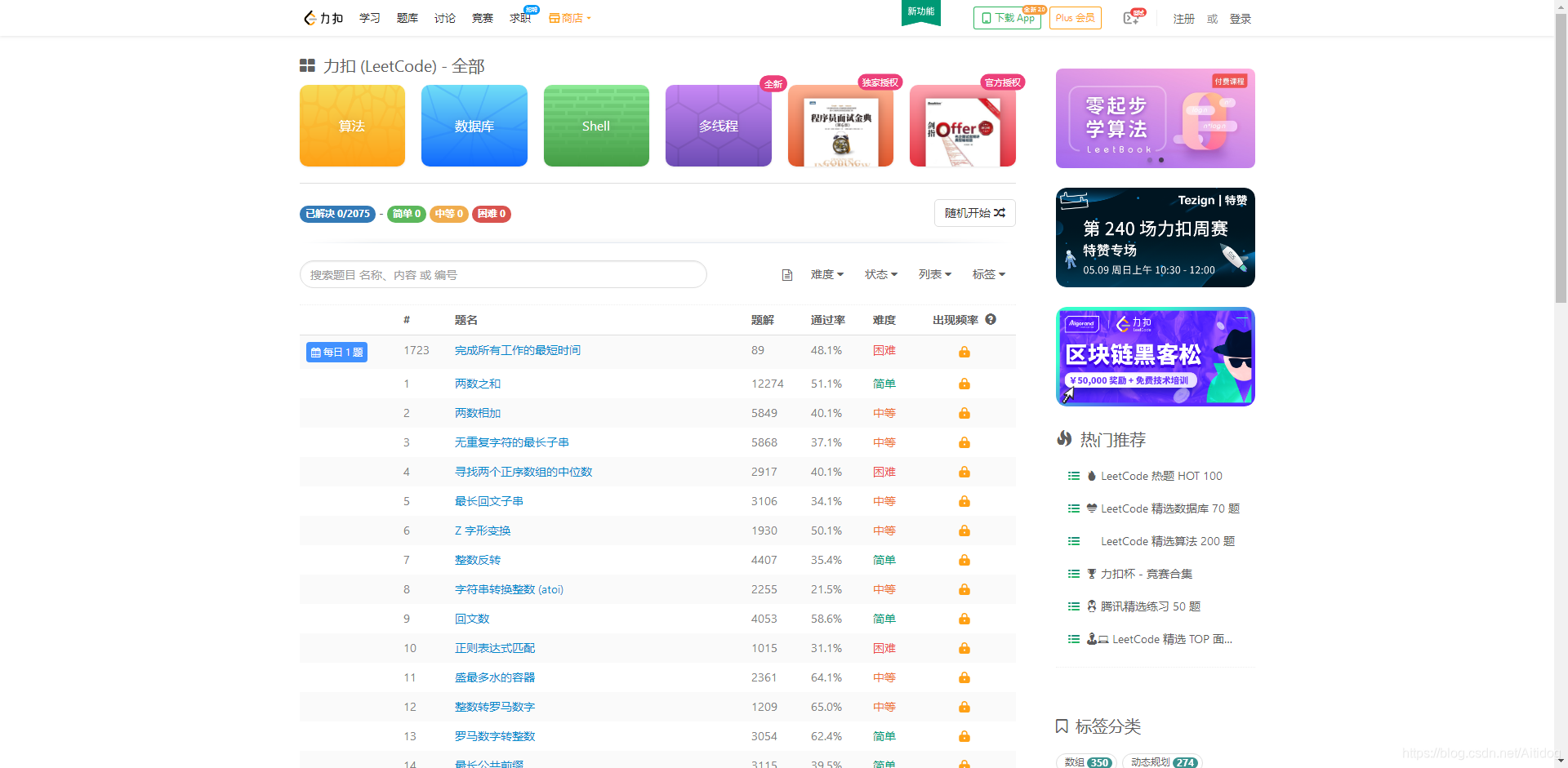Expand the 难度 filter dropdown
This screenshot has height=768, width=1568.
[827, 274]
